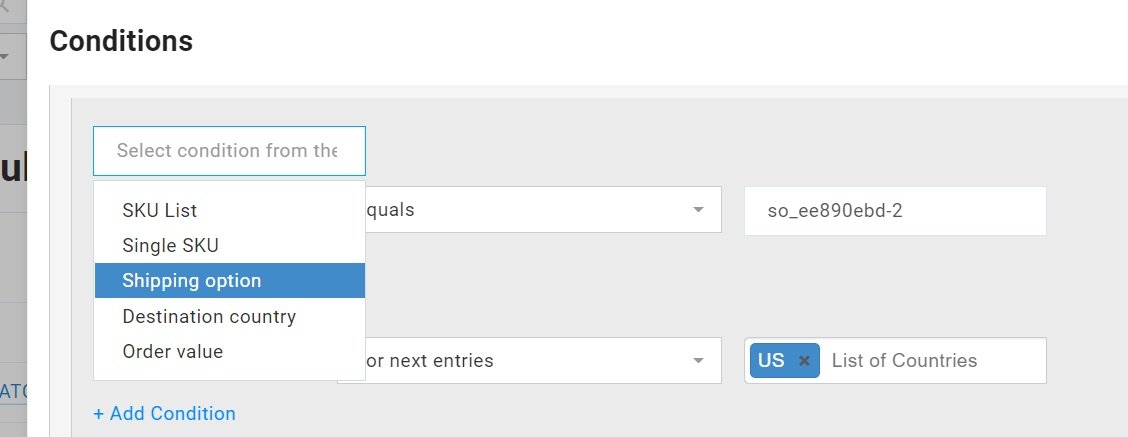The width and height of the screenshot is (1128, 437).
Task: Select the "Single SKU" condition option
Action: tap(170, 245)
